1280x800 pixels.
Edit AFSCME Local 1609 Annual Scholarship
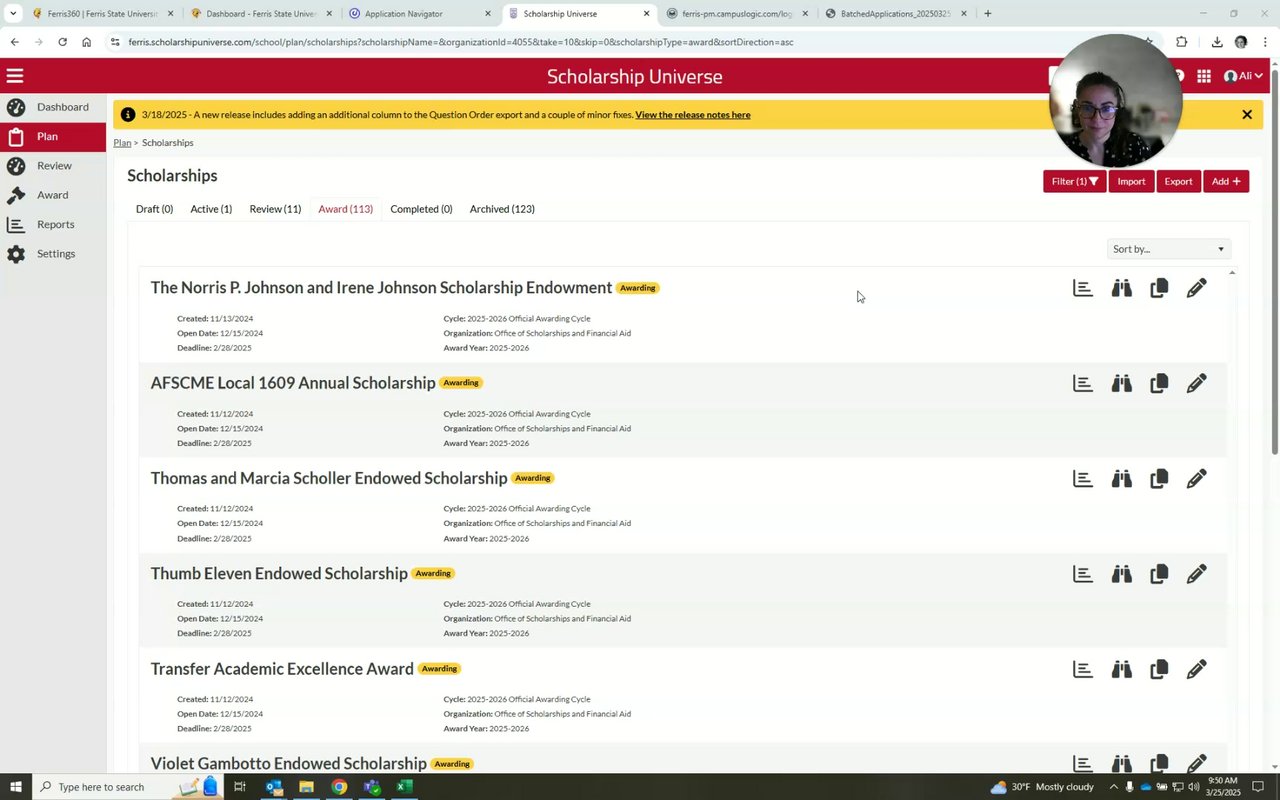click(1196, 383)
